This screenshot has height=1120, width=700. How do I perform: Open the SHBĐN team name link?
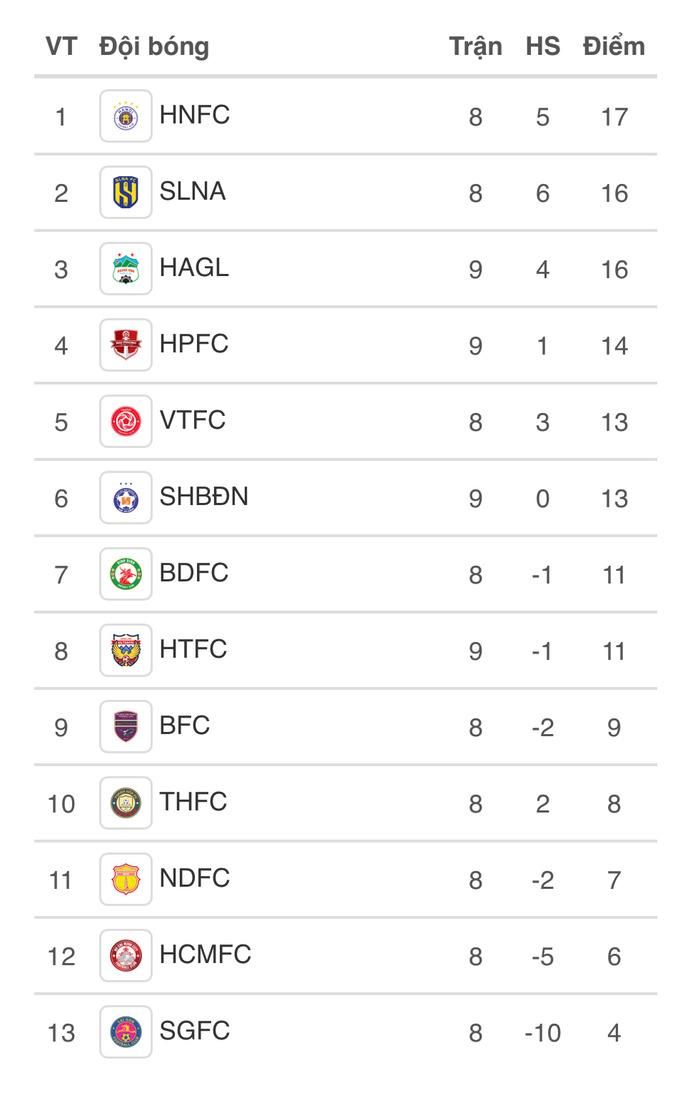pos(204,496)
